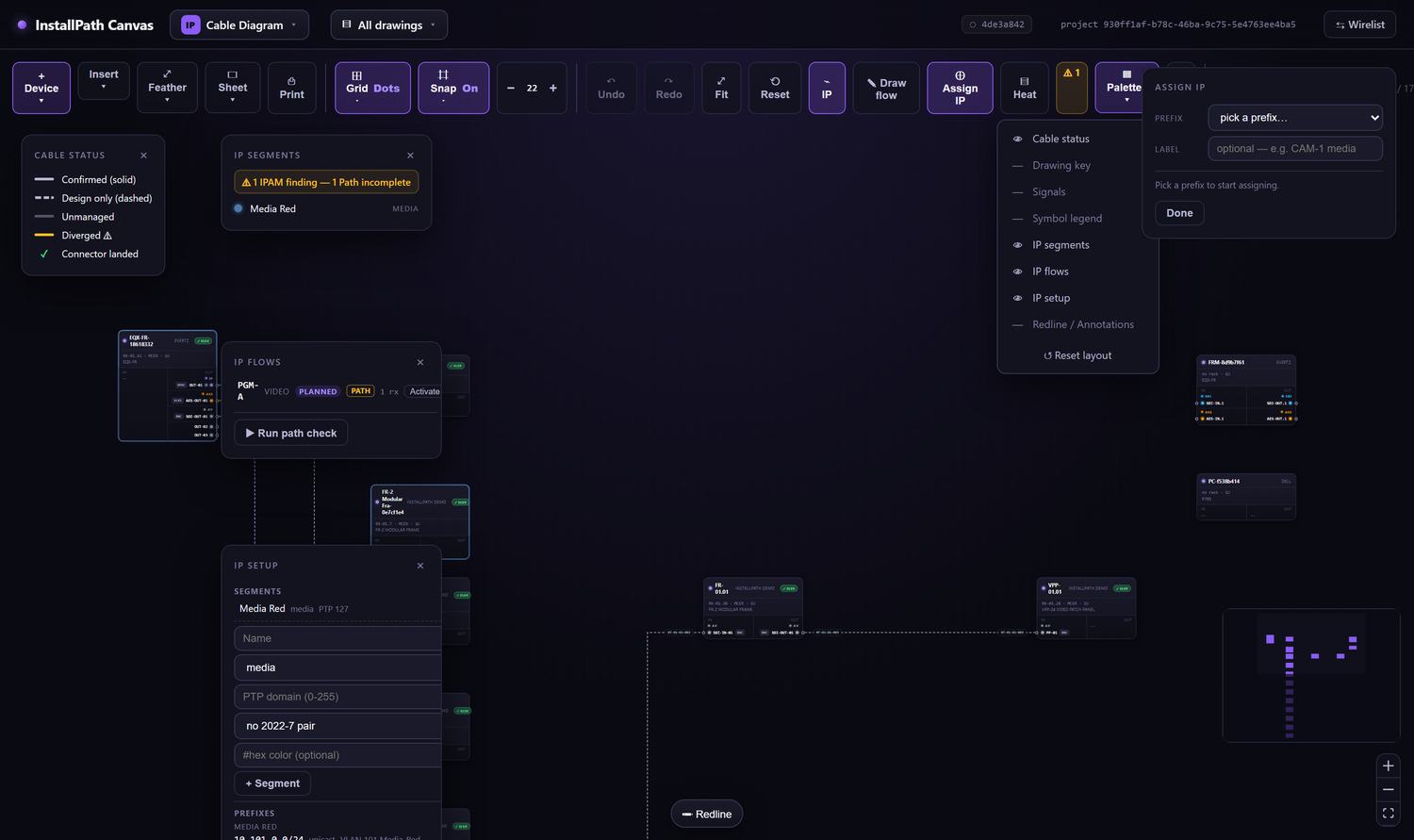This screenshot has height=840, width=1414.
Task: Click Reset layout in the panels menu
Action: tap(1077, 355)
